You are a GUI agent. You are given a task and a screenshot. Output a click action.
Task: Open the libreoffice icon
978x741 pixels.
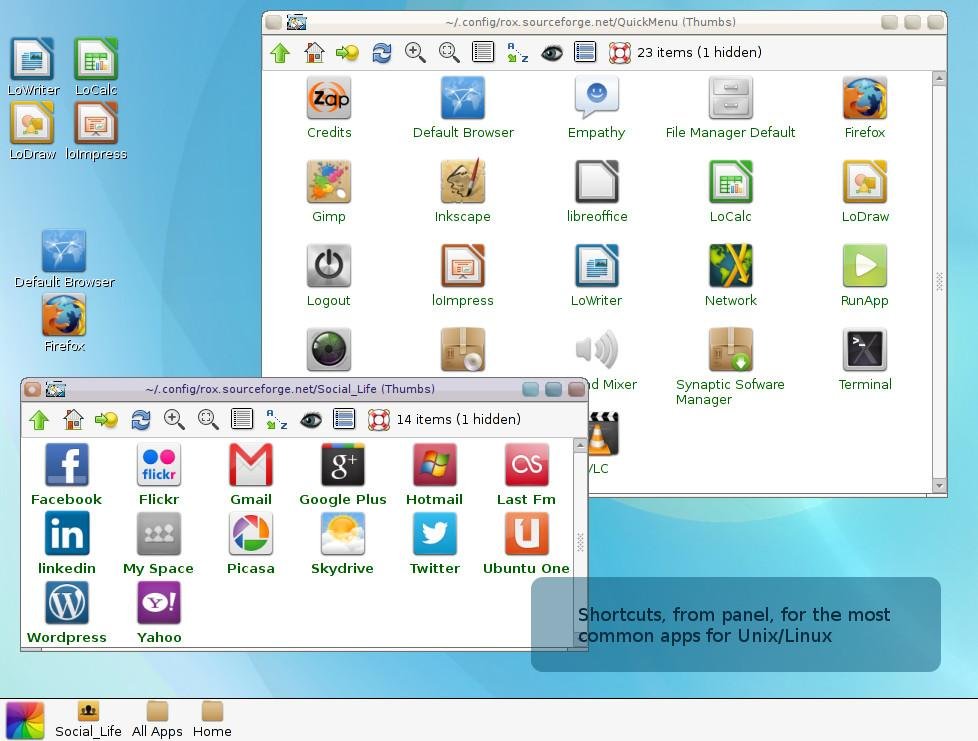(597, 182)
